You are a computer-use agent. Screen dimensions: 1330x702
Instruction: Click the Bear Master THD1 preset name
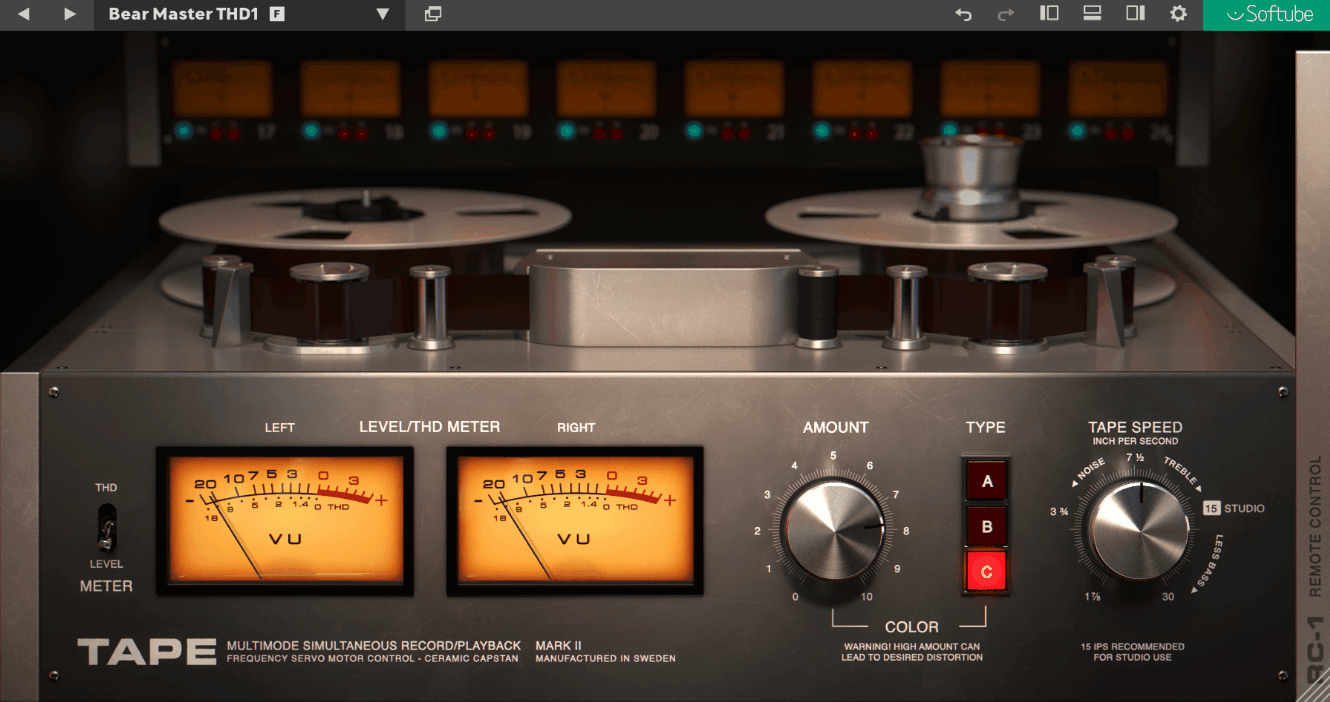pos(183,14)
